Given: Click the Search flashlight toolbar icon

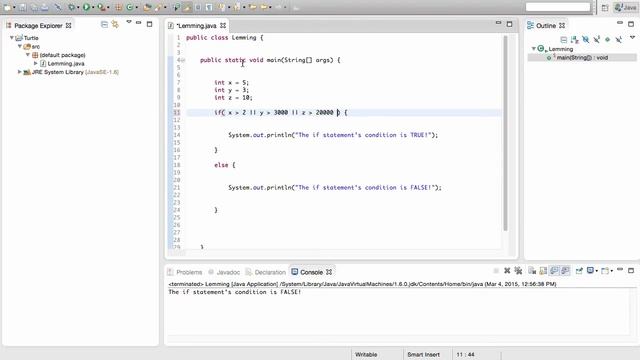Looking at the screenshot, I should click(x=158, y=7).
